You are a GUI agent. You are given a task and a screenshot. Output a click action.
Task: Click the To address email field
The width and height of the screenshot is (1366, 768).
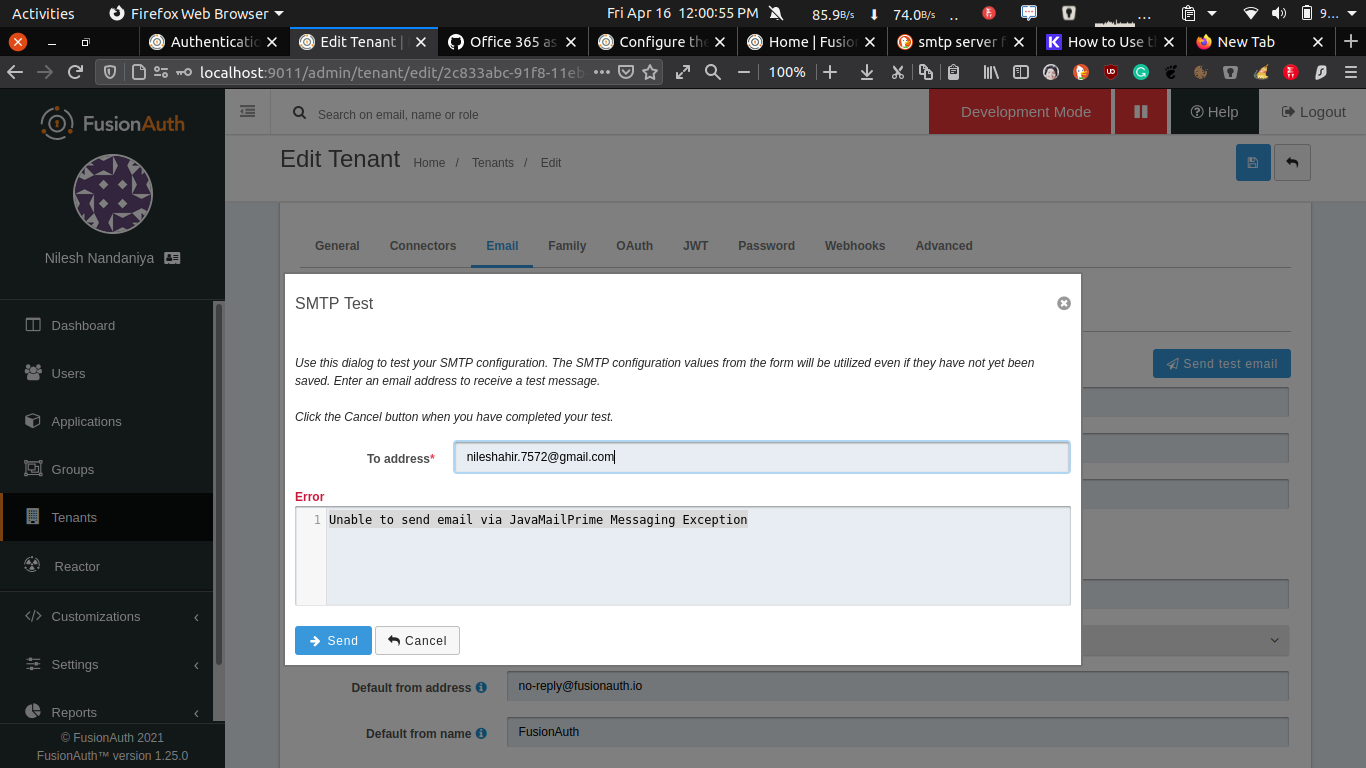(762, 457)
